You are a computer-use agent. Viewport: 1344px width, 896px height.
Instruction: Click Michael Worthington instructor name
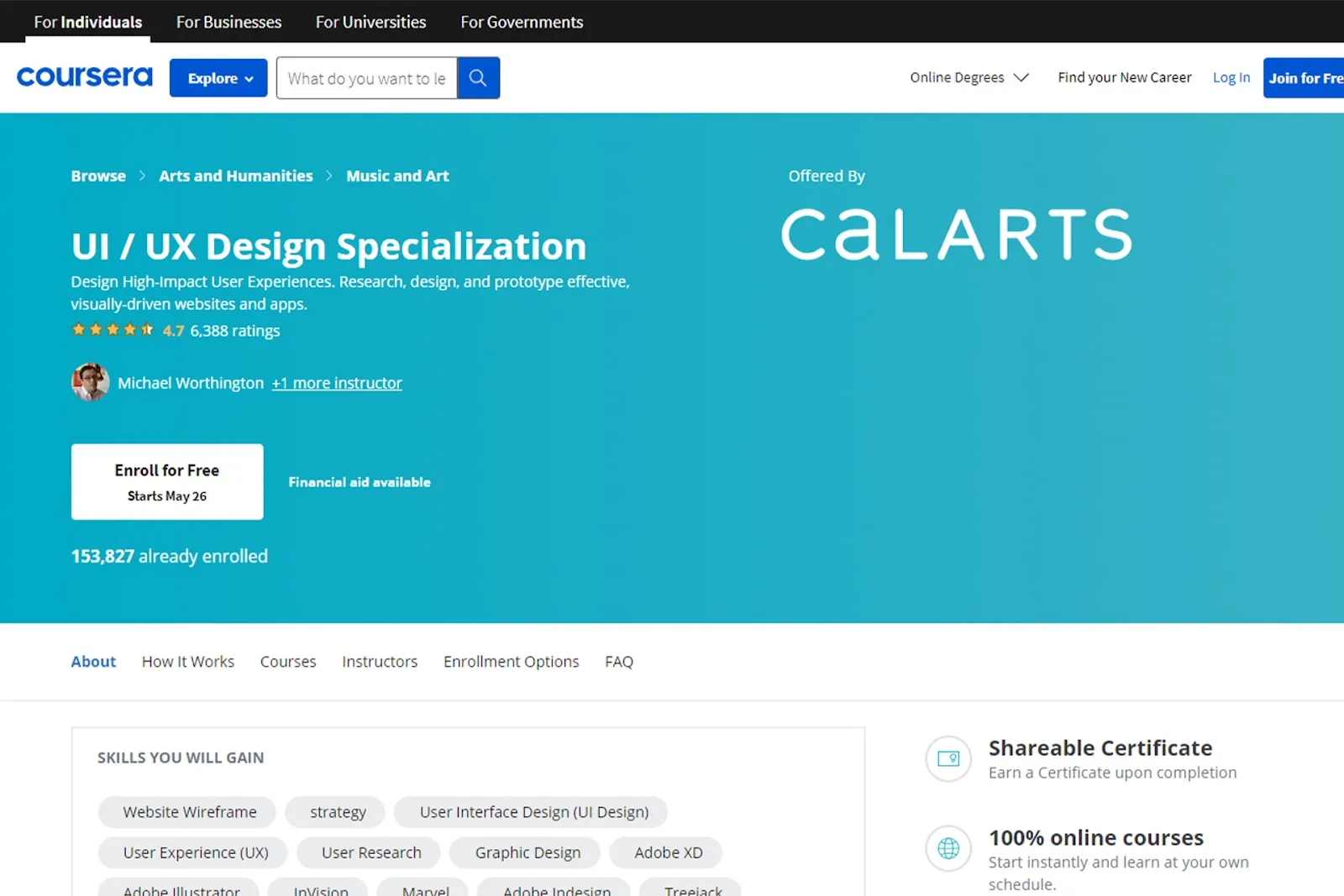coord(191,383)
